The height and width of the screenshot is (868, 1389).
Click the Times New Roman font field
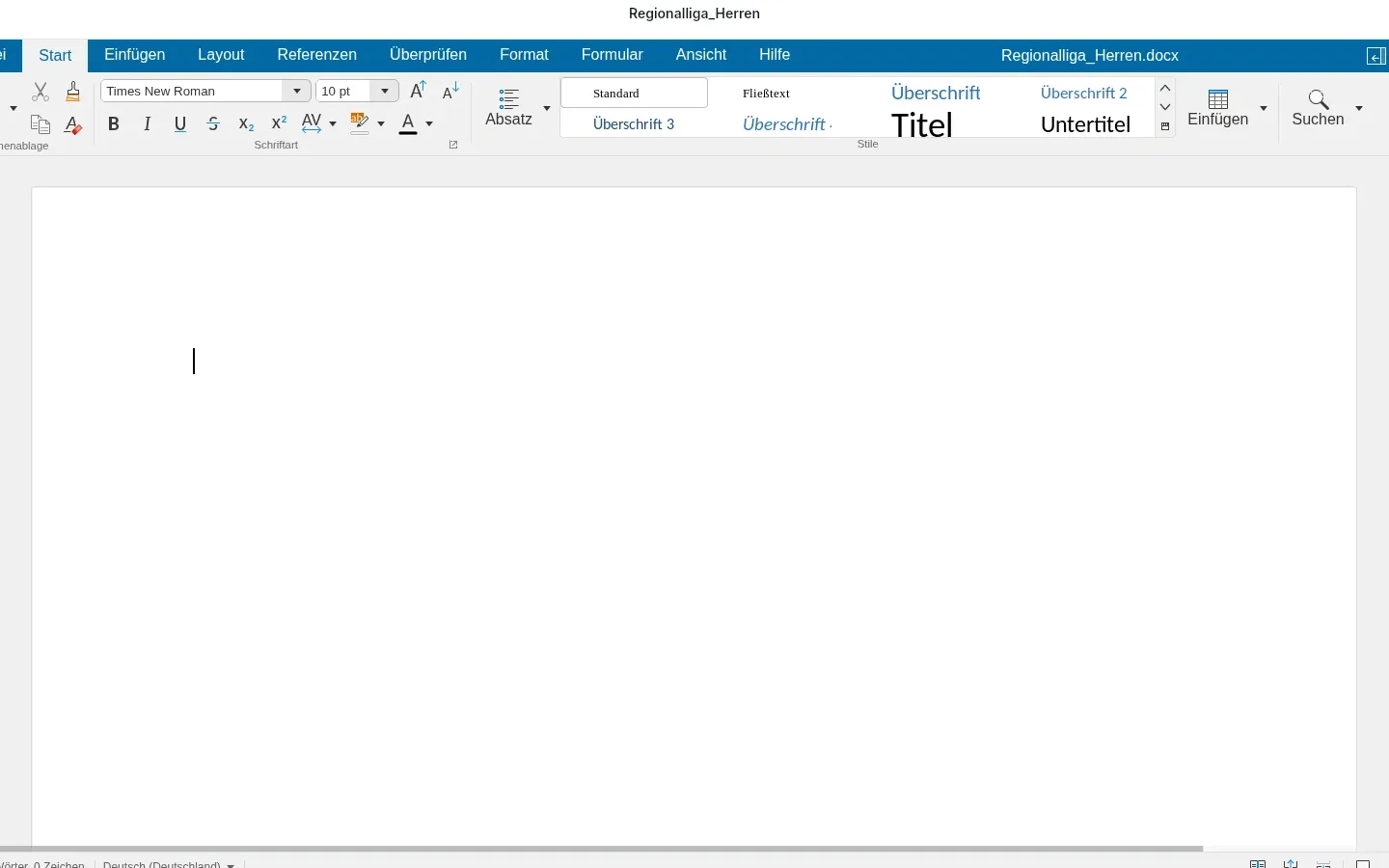click(193, 91)
